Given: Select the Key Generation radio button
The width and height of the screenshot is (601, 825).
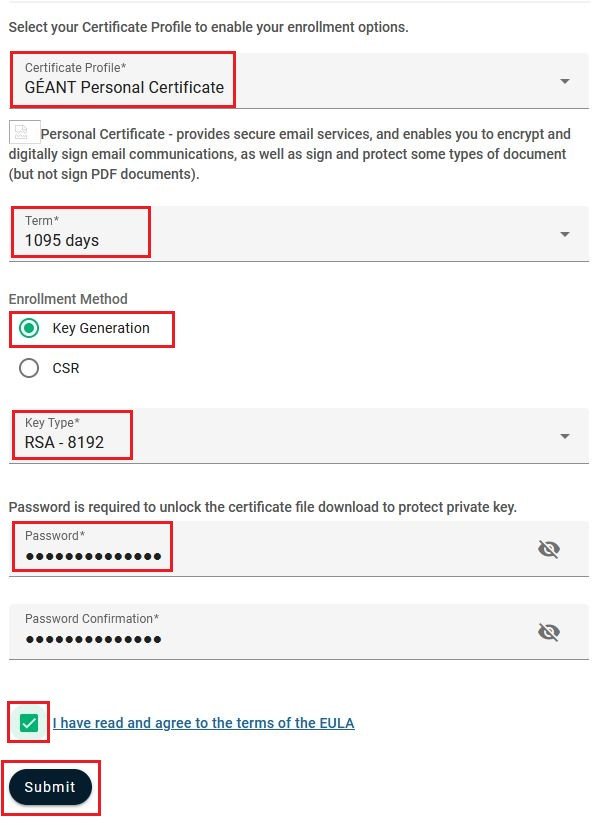Looking at the screenshot, I should pos(30,328).
